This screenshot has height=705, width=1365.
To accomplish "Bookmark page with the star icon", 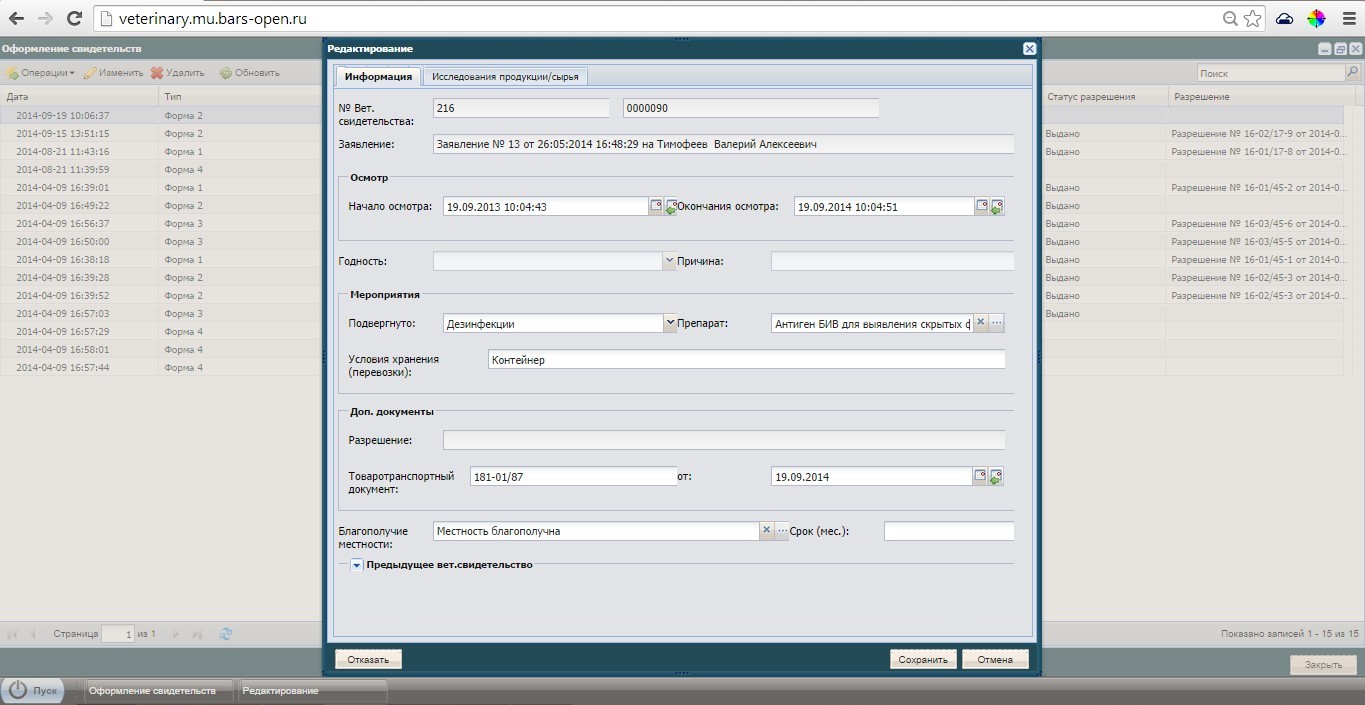I will pyautogui.click(x=1252, y=18).
